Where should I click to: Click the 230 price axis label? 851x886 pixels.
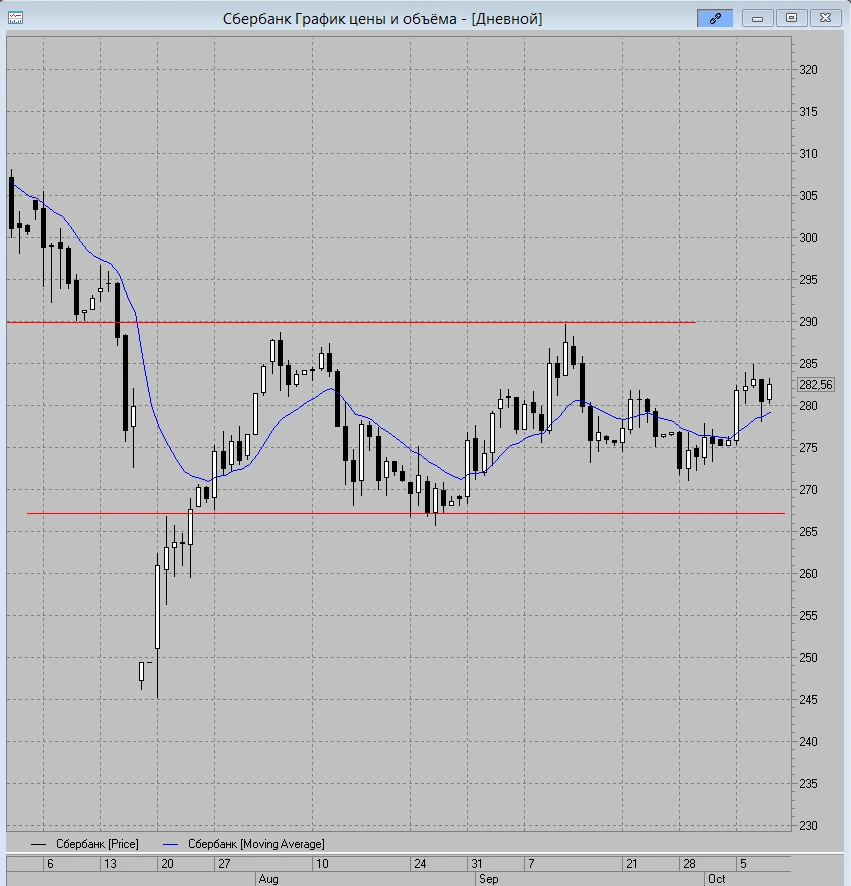[x=808, y=826]
